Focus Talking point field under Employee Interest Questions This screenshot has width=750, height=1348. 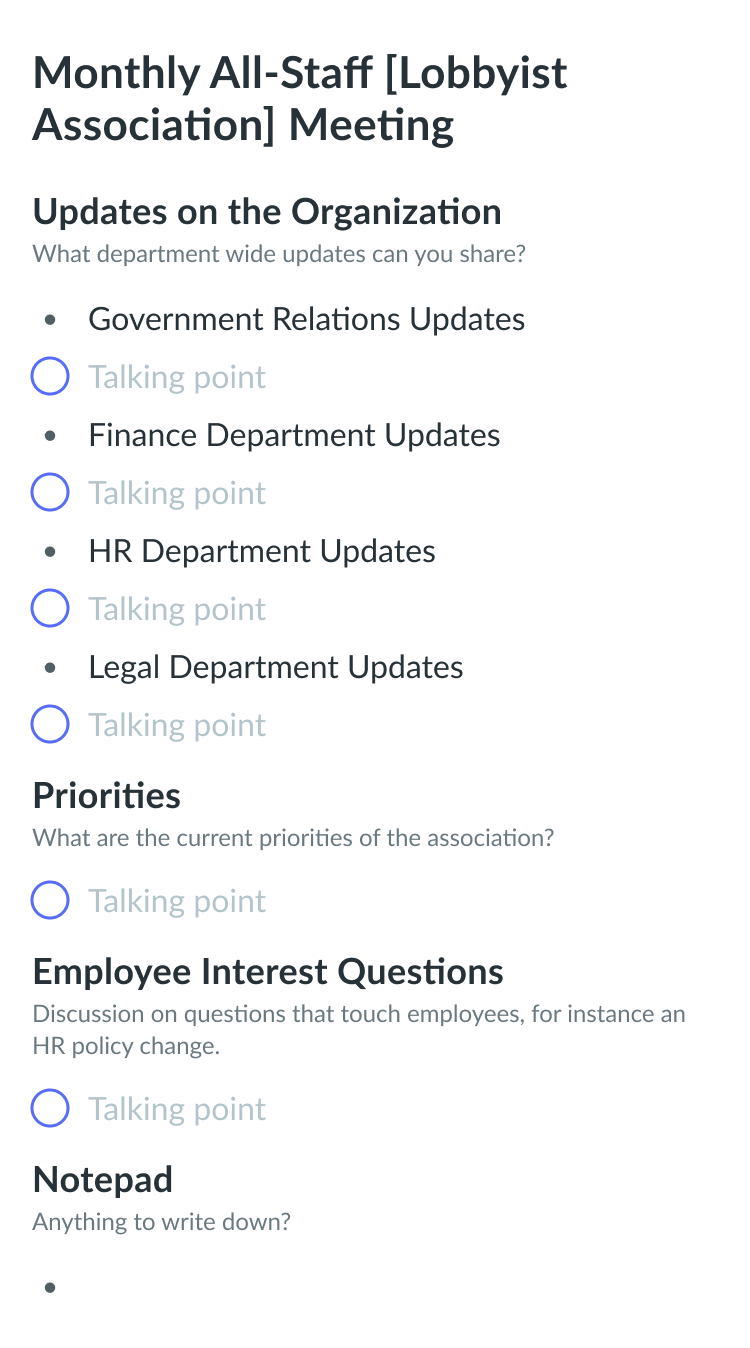pyautogui.click(x=177, y=1110)
